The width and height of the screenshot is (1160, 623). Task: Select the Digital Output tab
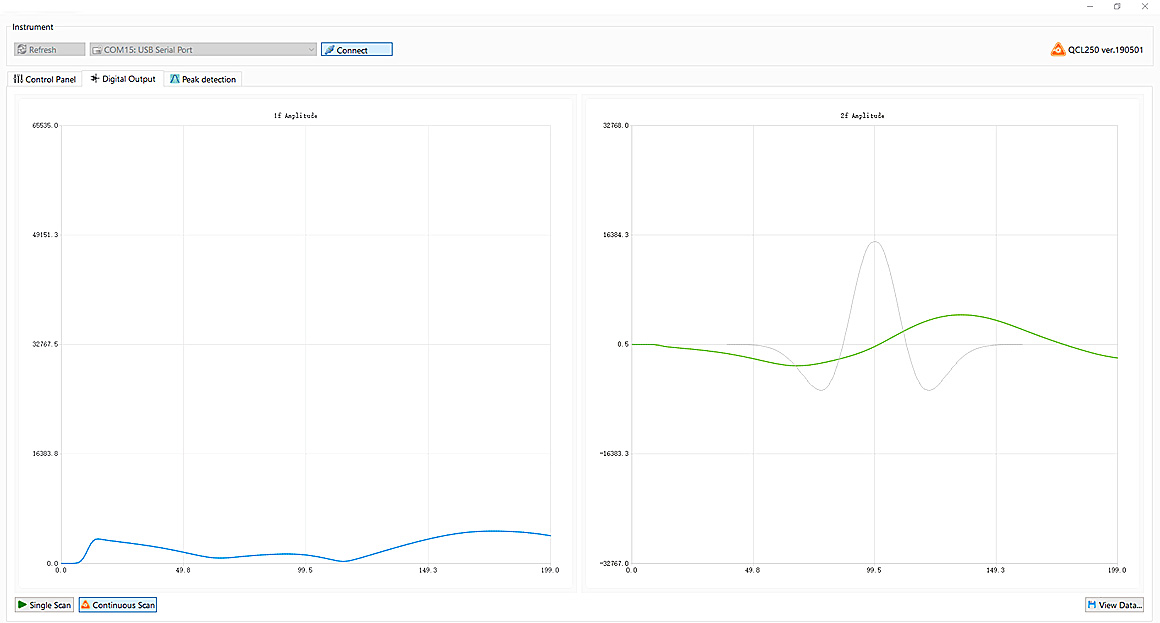123,79
